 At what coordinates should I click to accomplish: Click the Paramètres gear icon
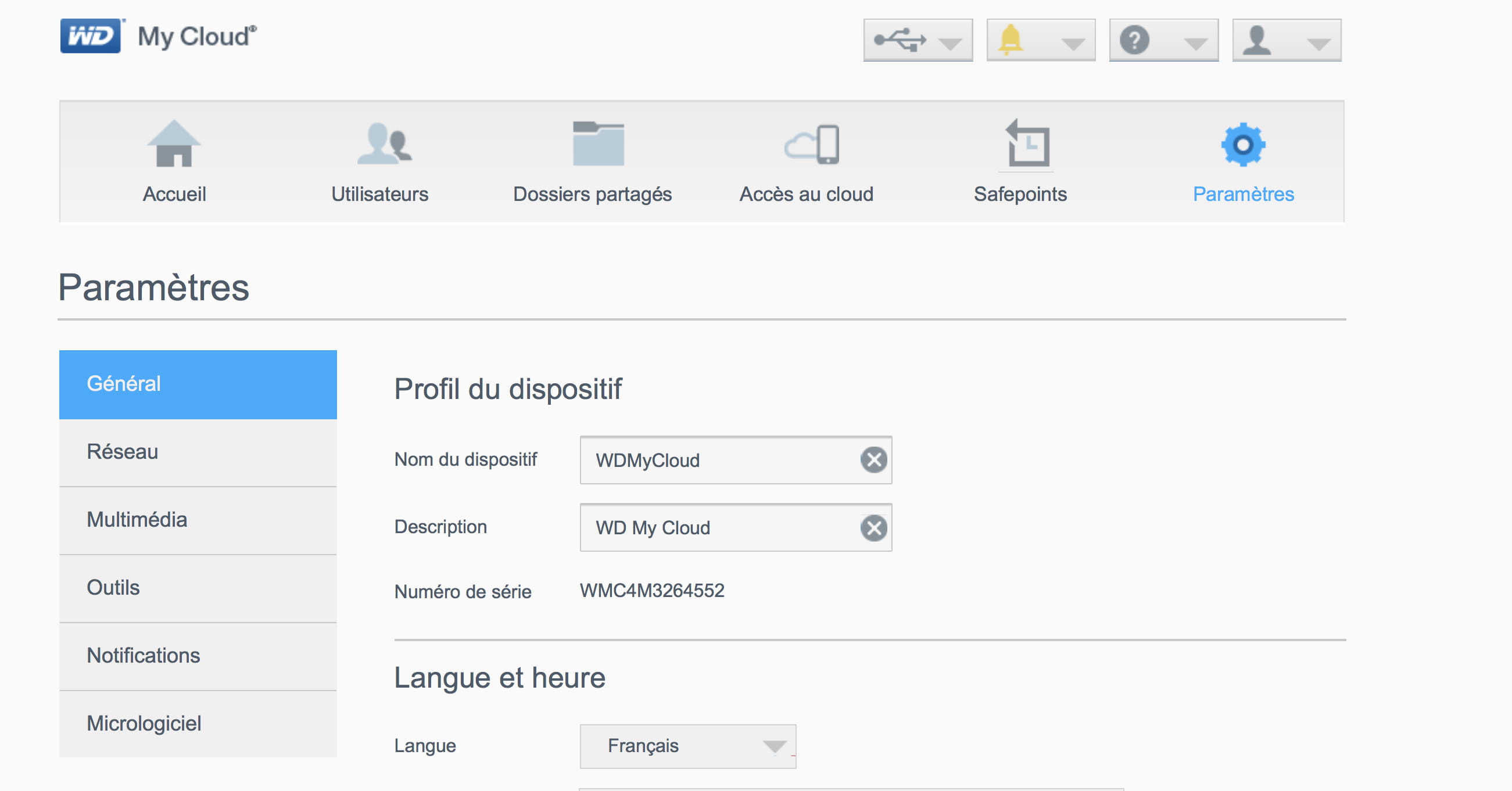click(x=1243, y=145)
